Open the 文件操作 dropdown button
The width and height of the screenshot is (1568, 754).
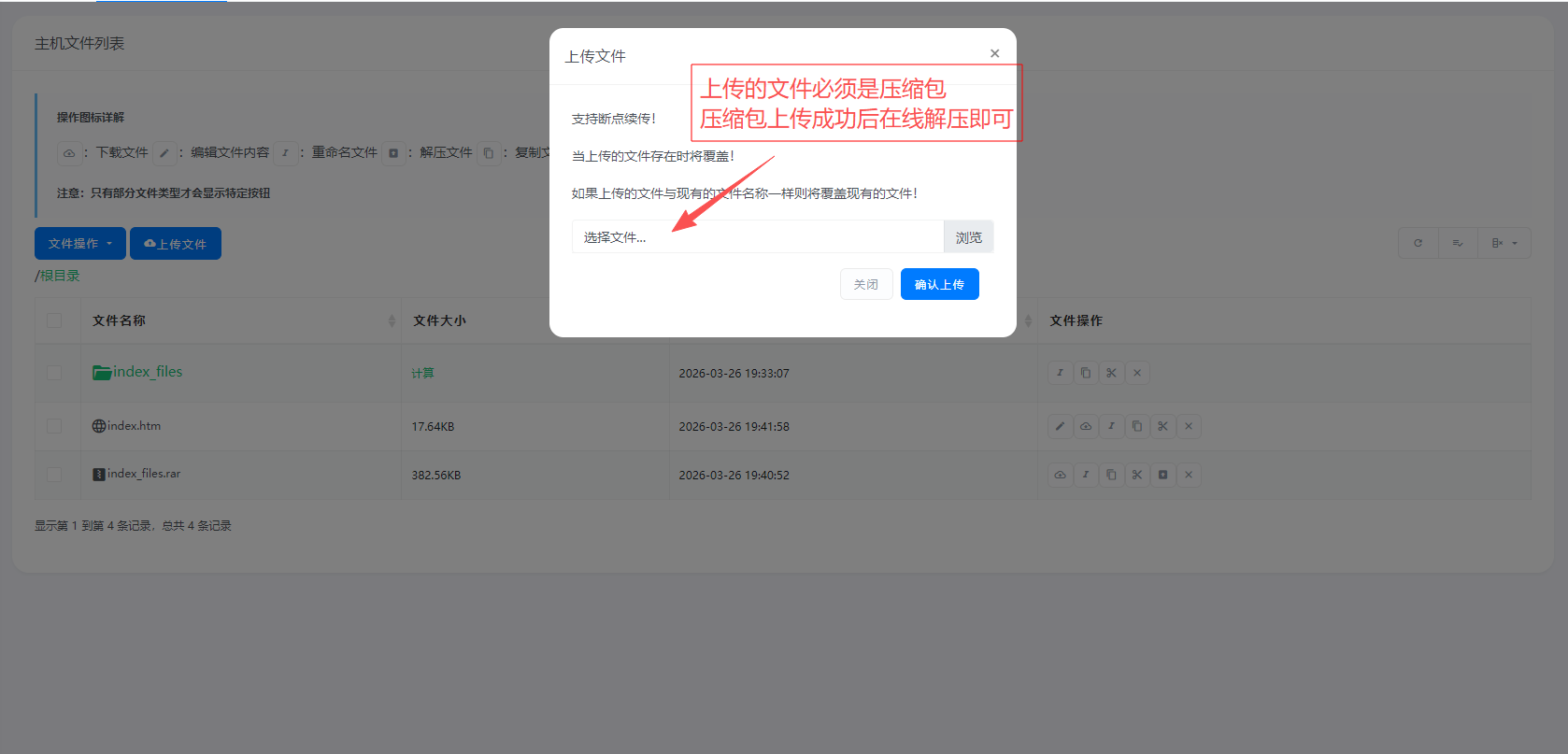click(79, 244)
